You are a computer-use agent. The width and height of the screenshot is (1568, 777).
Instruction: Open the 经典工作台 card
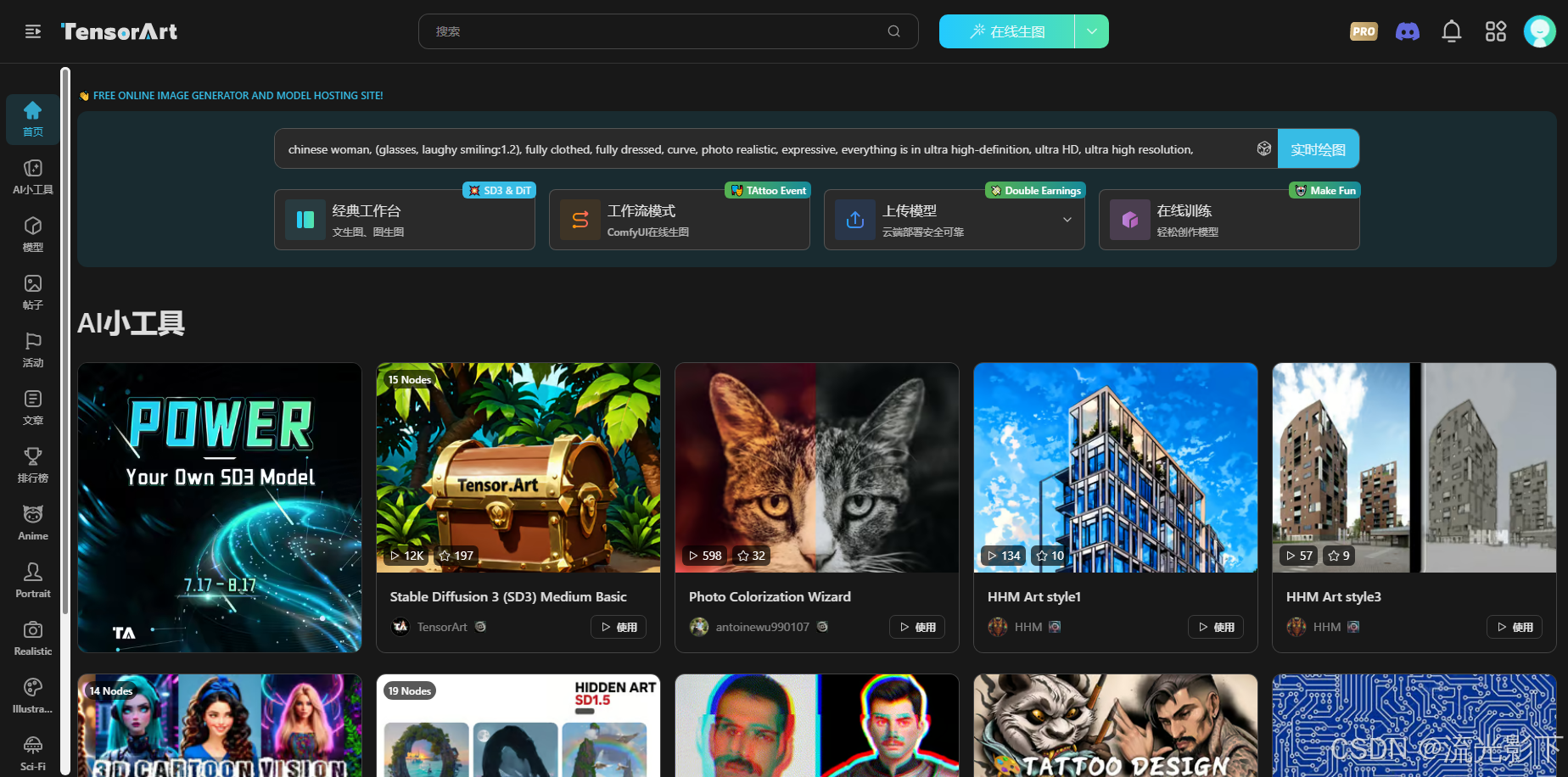(405, 220)
